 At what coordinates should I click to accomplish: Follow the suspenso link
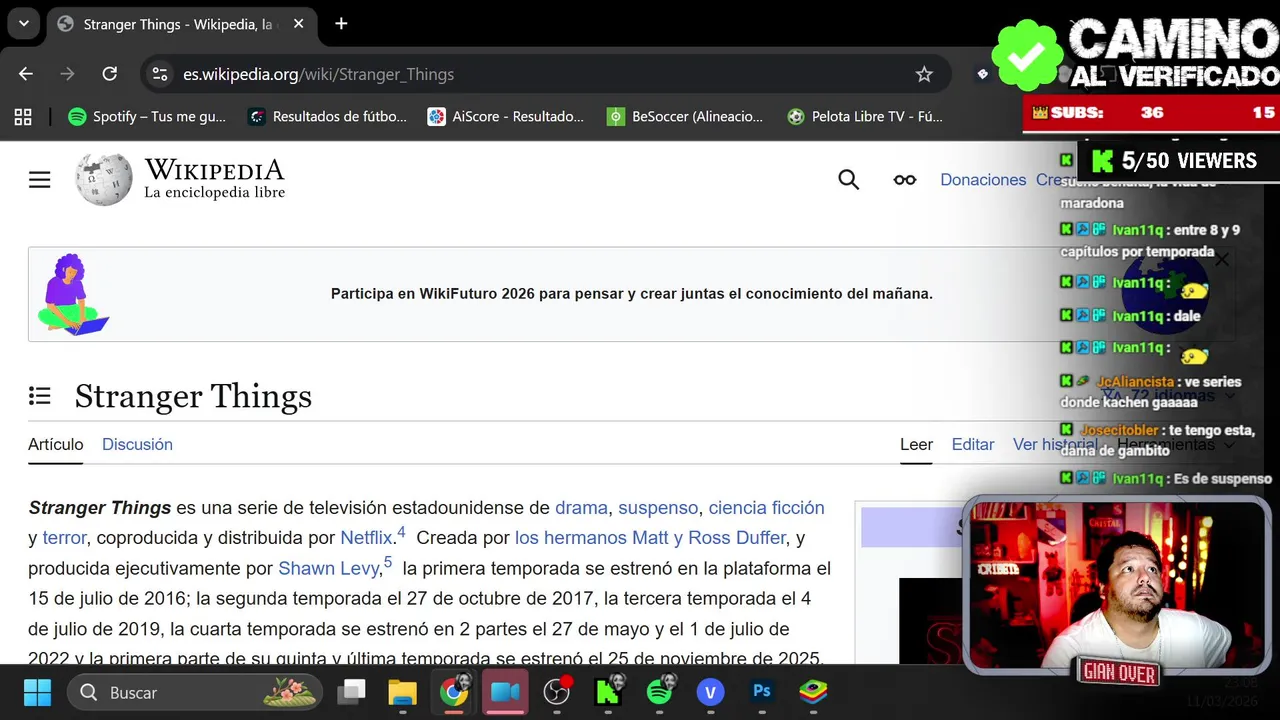point(658,508)
